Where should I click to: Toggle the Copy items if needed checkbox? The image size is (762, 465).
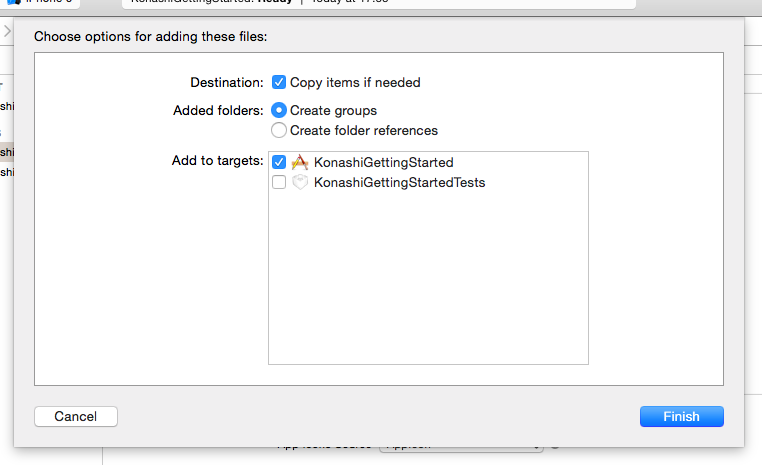pos(280,83)
